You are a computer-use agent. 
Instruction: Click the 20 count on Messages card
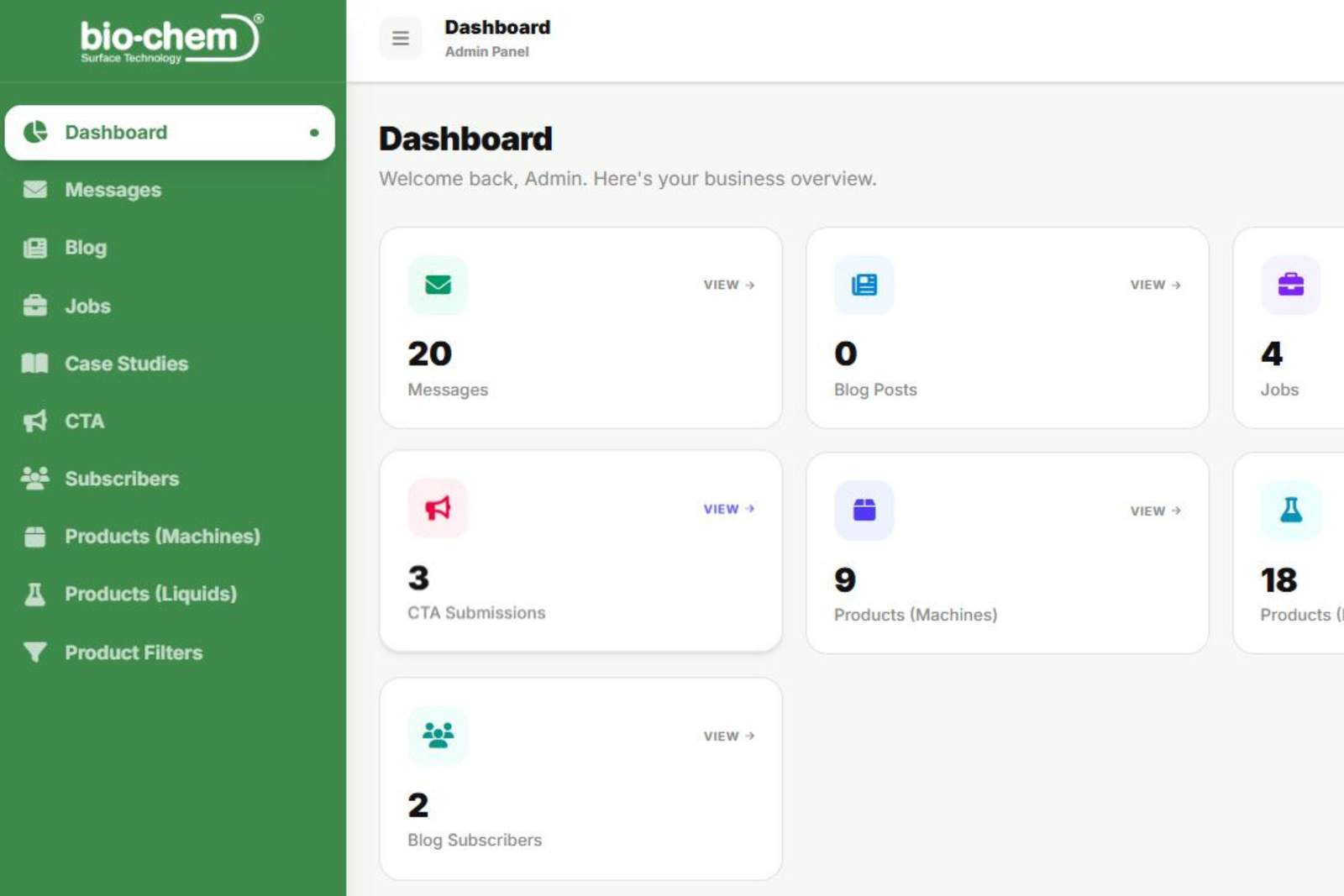(430, 354)
